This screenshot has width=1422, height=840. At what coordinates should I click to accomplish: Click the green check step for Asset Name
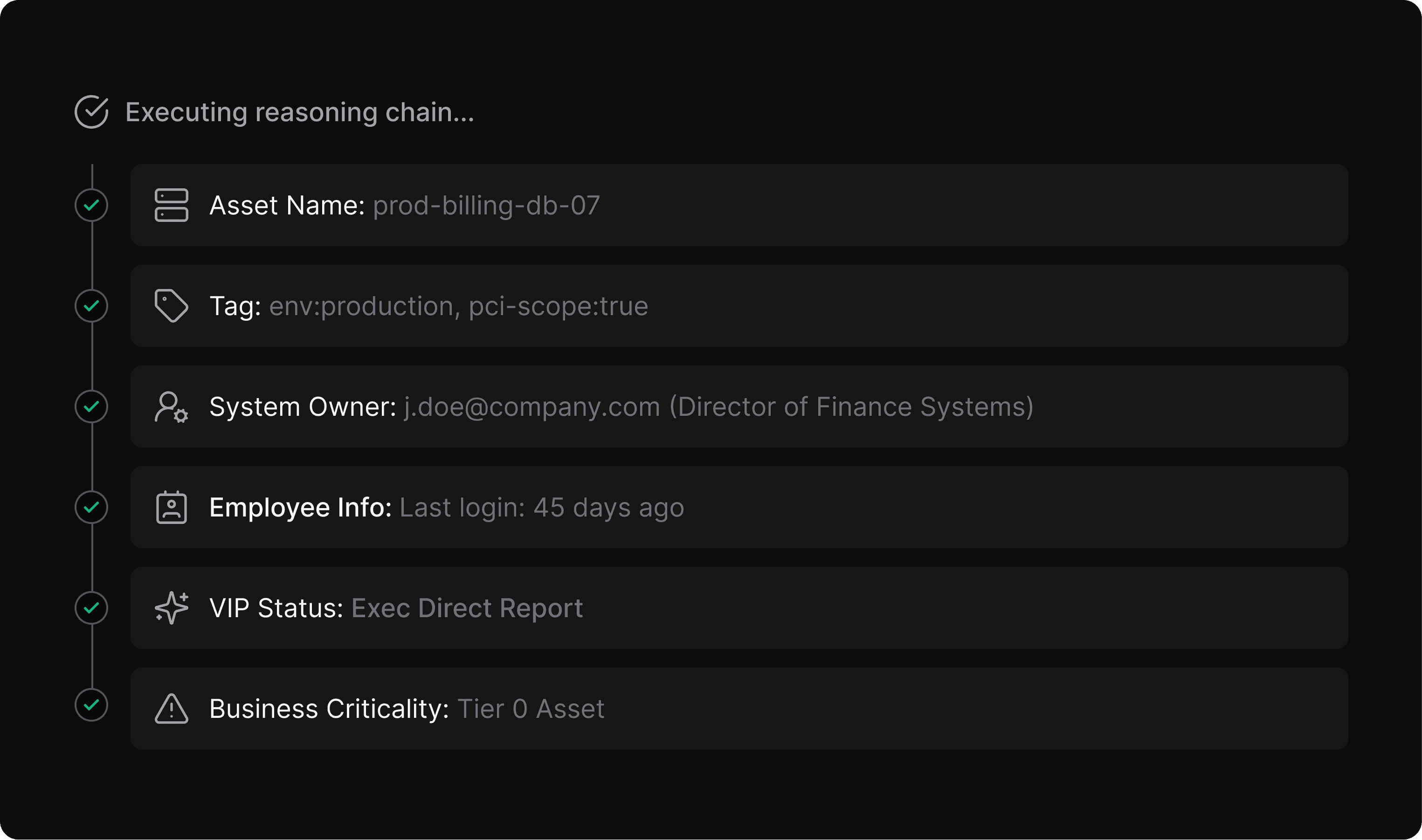point(92,205)
